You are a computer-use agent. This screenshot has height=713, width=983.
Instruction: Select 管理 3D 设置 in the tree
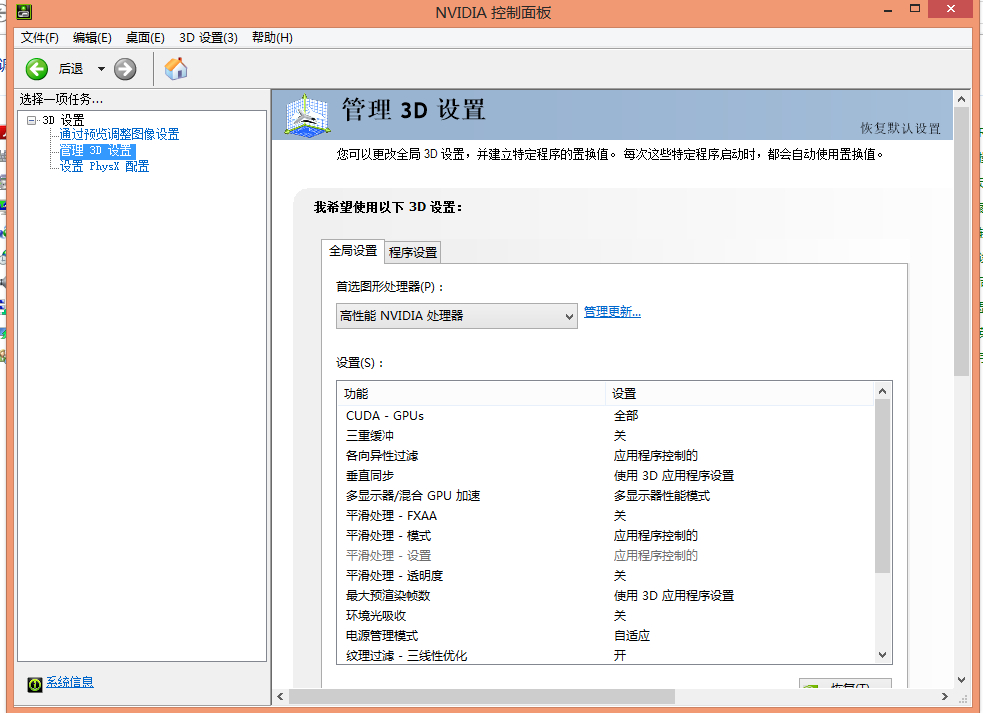point(97,151)
